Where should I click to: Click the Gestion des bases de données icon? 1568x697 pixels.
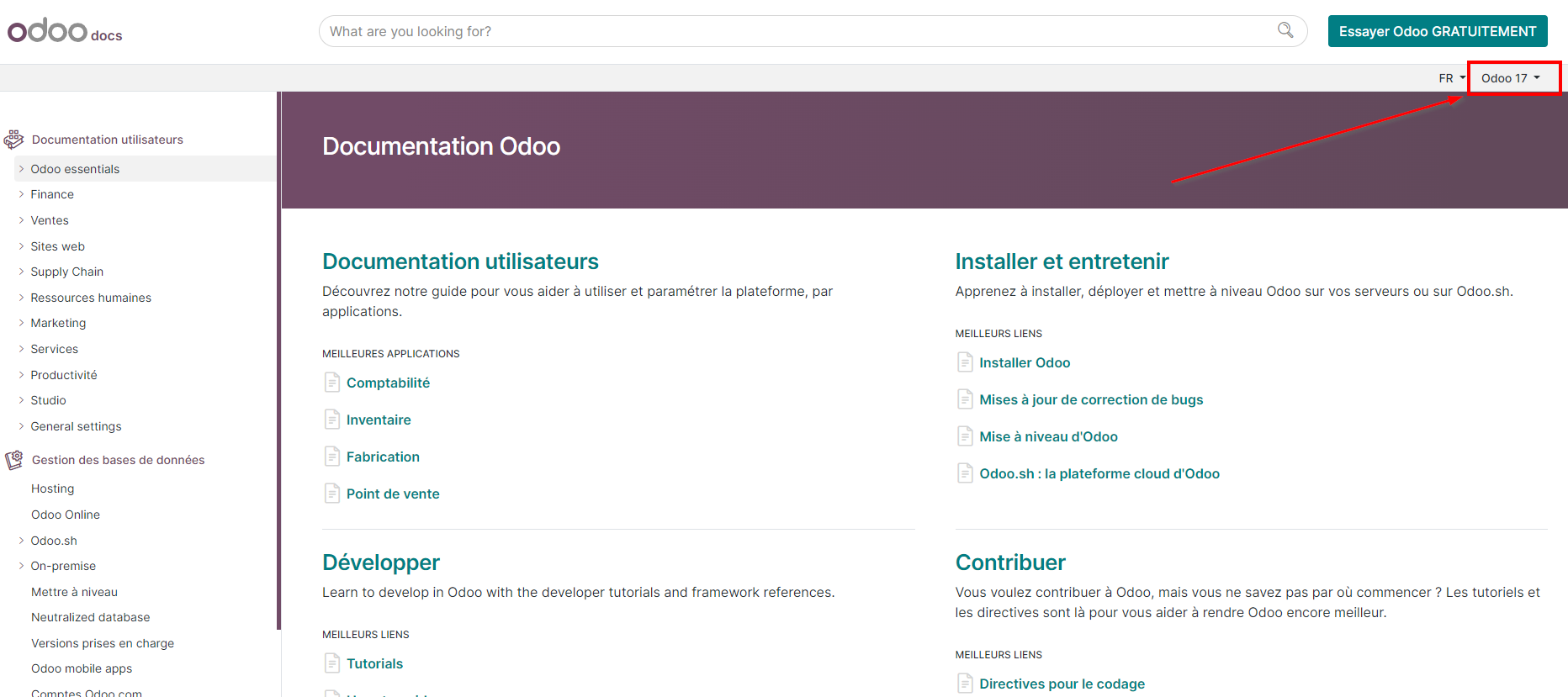pyautogui.click(x=13, y=460)
